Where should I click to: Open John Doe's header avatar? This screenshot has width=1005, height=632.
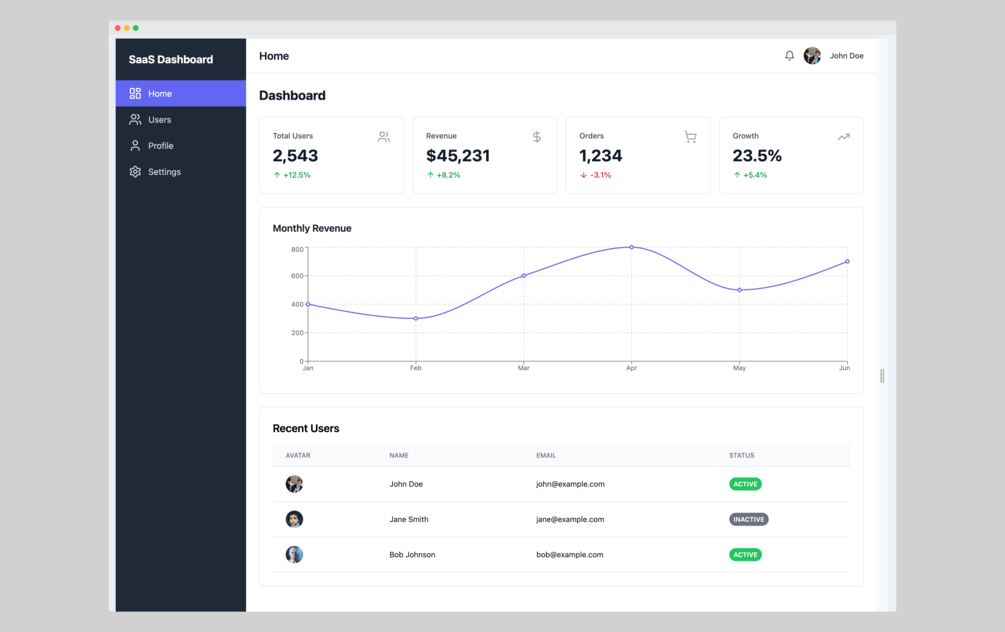coord(812,56)
